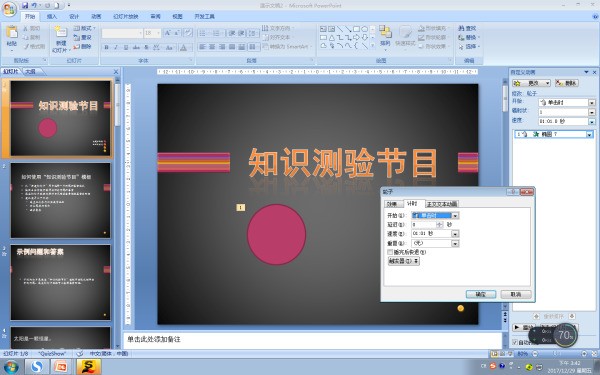Tick the rewind after playing checkbox
Screen dimensions: 600x375
pos(390,252)
